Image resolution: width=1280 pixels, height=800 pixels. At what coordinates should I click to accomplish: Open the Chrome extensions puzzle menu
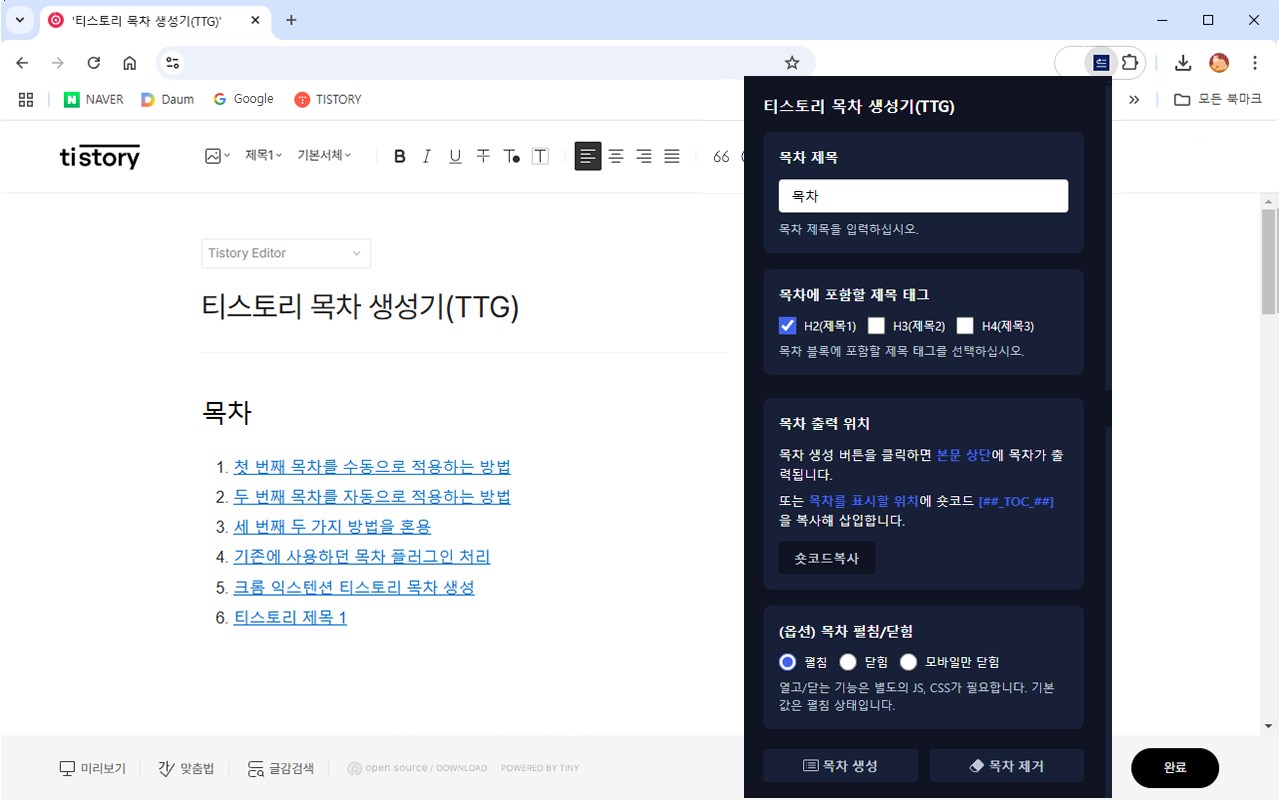click(1130, 63)
